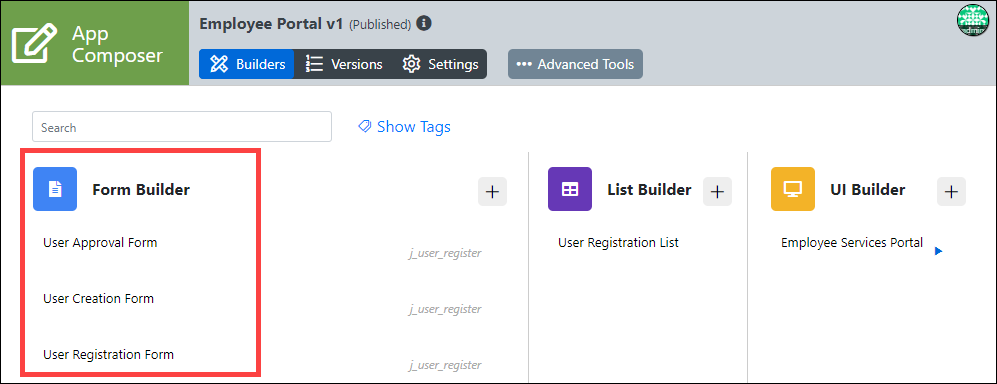Viewport: 997px width, 384px height.
Task: Open User Registration Form
Action: (x=109, y=354)
